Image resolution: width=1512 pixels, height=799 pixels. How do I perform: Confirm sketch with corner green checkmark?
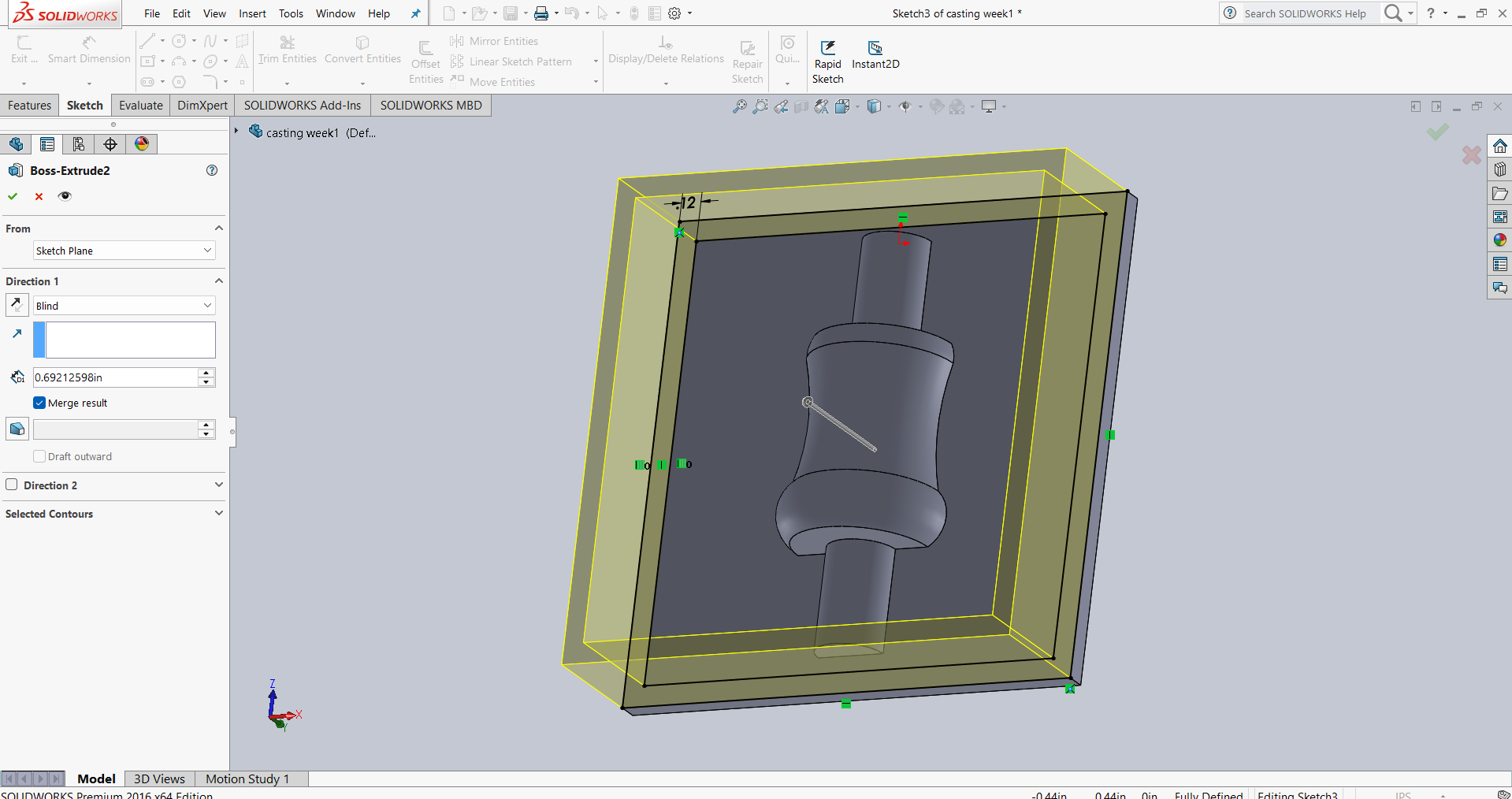1438,132
